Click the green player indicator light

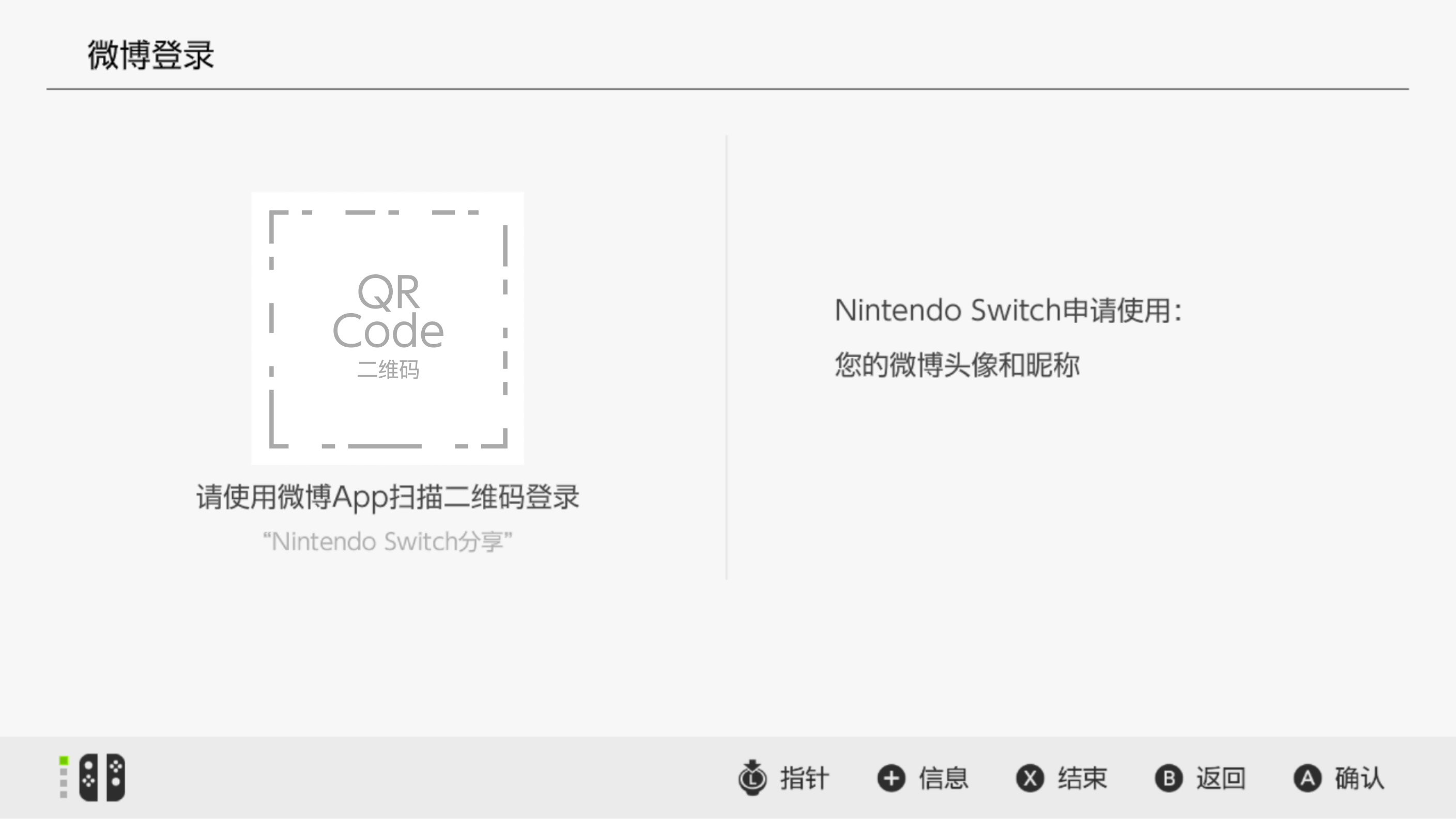click(64, 760)
